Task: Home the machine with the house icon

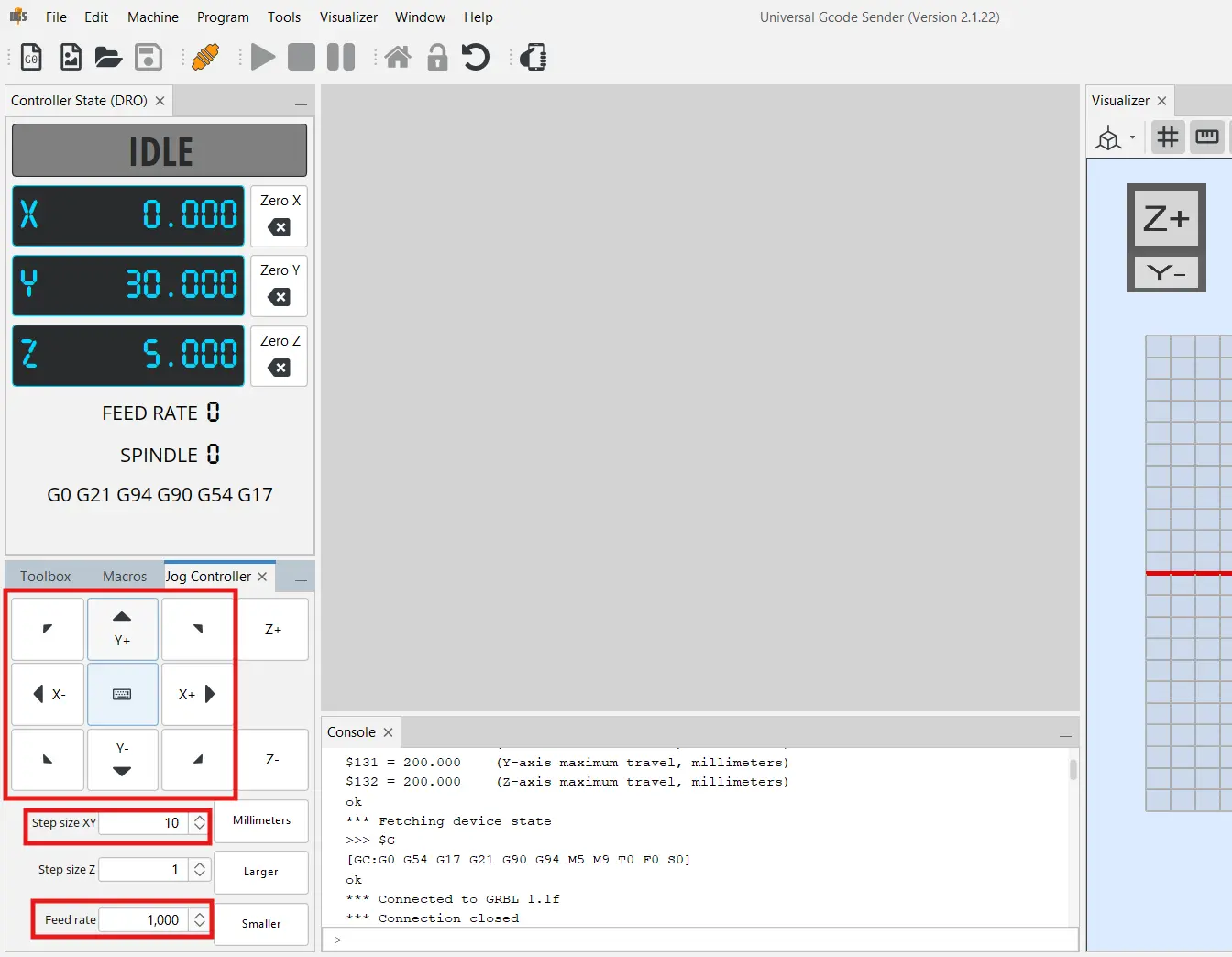Action: click(x=398, y=57)
